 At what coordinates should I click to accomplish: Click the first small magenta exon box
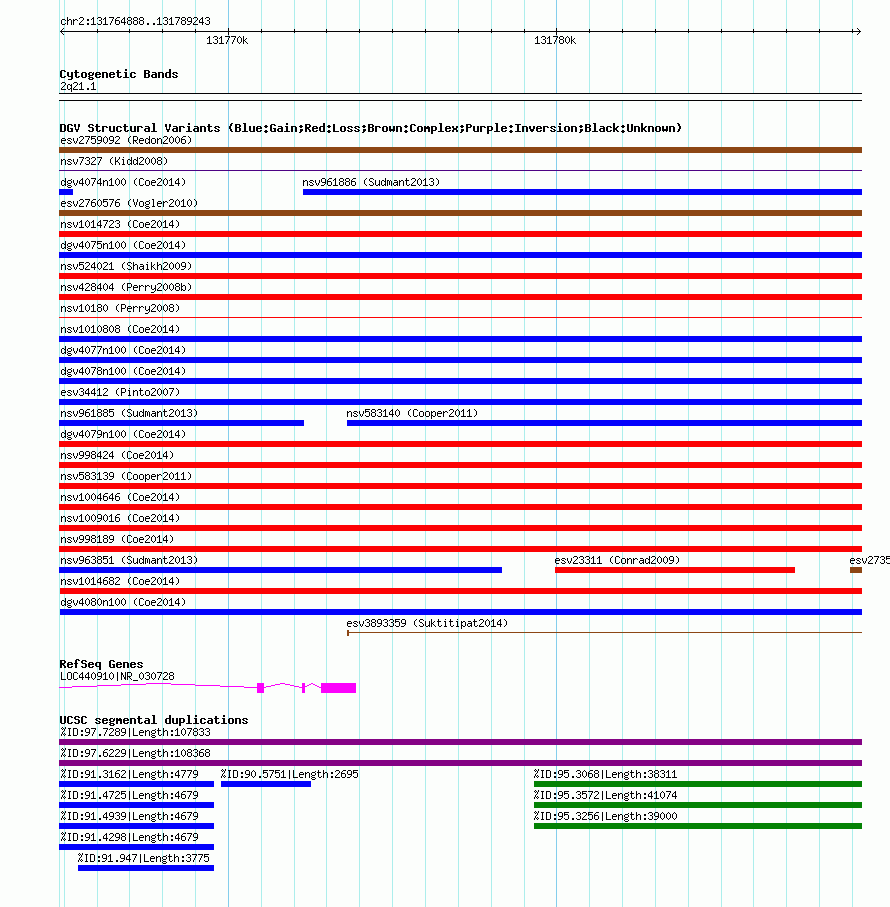pos(260,688)
